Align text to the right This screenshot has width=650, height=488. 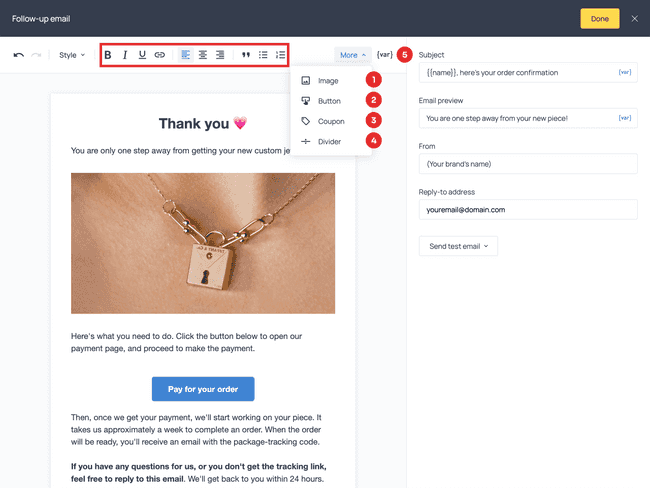220,55
